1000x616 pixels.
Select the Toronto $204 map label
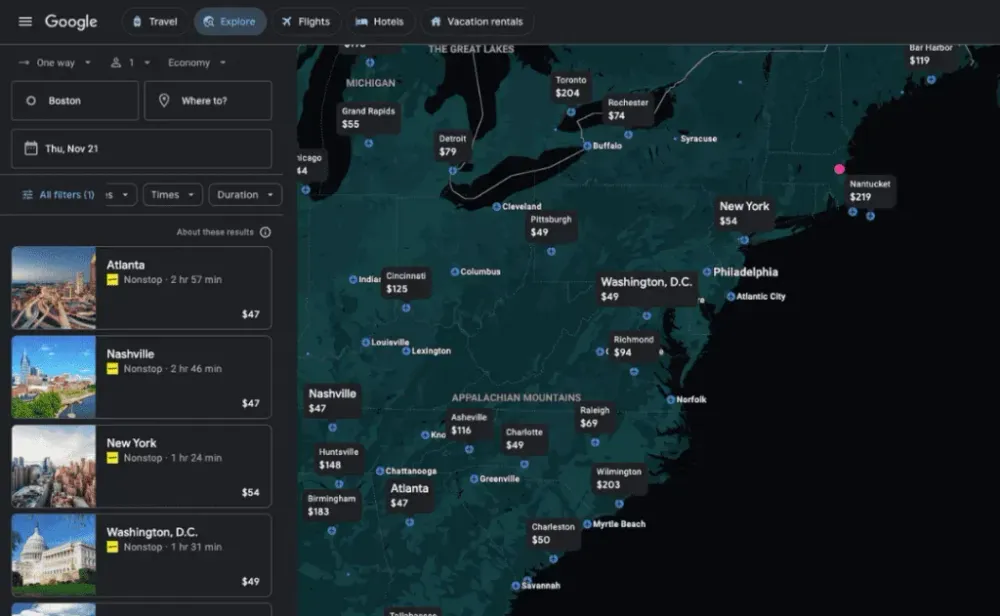click(x=570, y=87)
